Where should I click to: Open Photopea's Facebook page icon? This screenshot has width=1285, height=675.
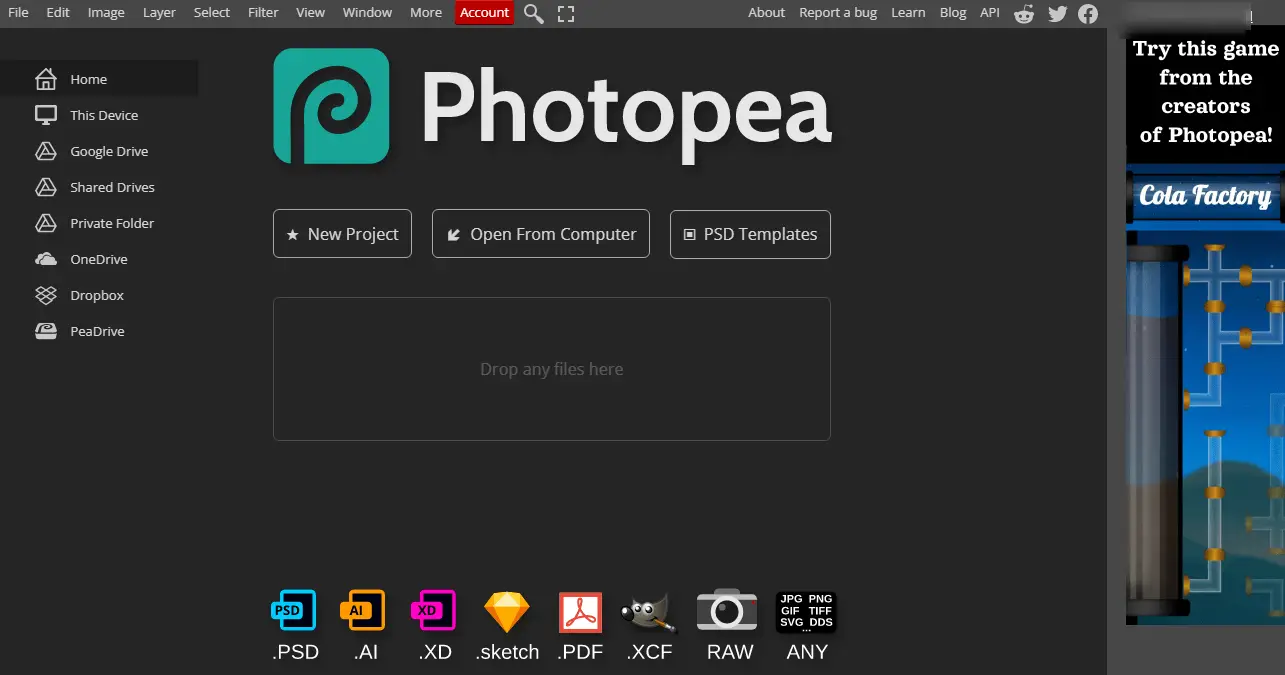coord(1088,13)
